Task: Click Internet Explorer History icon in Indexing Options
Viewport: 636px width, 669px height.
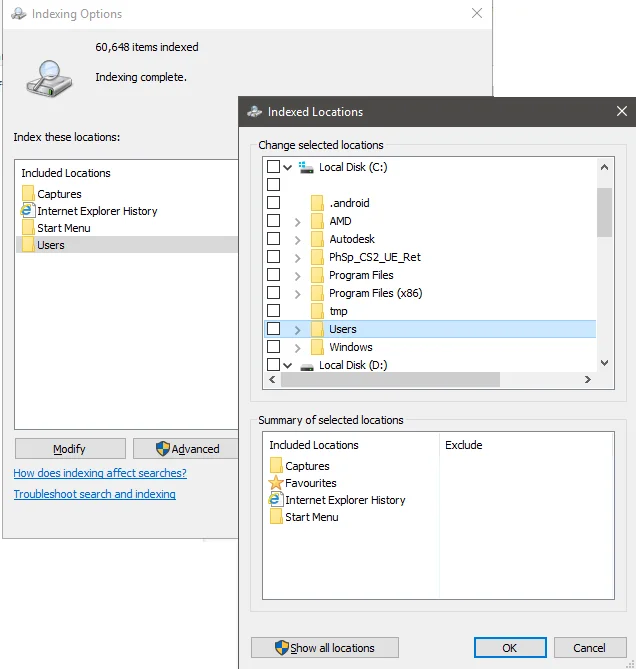Action: point(28,211)
